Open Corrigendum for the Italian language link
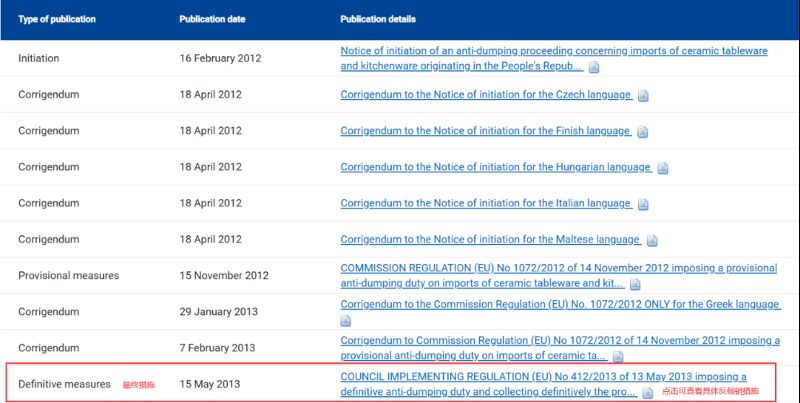 [486, 203]
